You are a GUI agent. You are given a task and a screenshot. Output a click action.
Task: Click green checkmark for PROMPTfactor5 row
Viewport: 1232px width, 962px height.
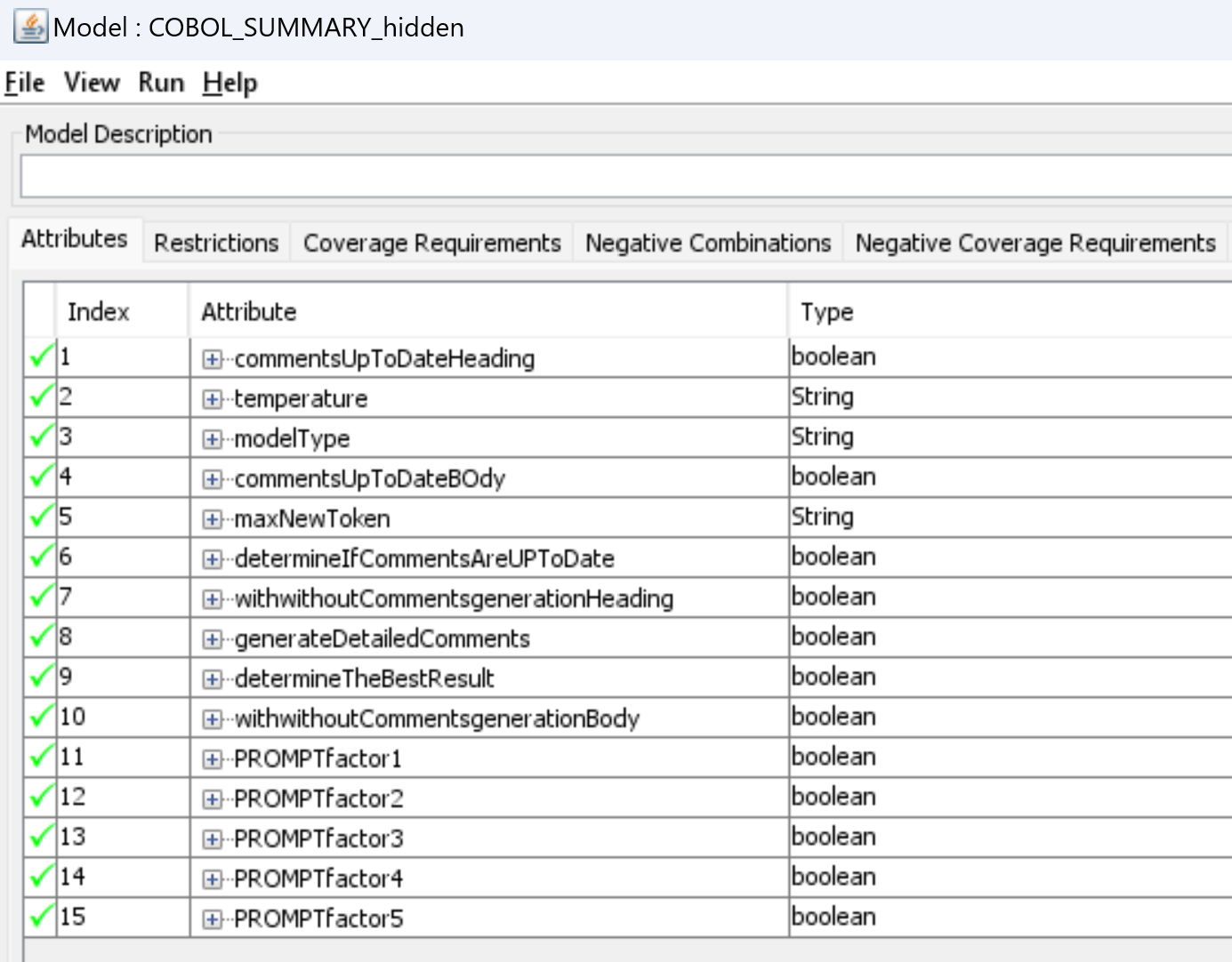click(41, 917)
